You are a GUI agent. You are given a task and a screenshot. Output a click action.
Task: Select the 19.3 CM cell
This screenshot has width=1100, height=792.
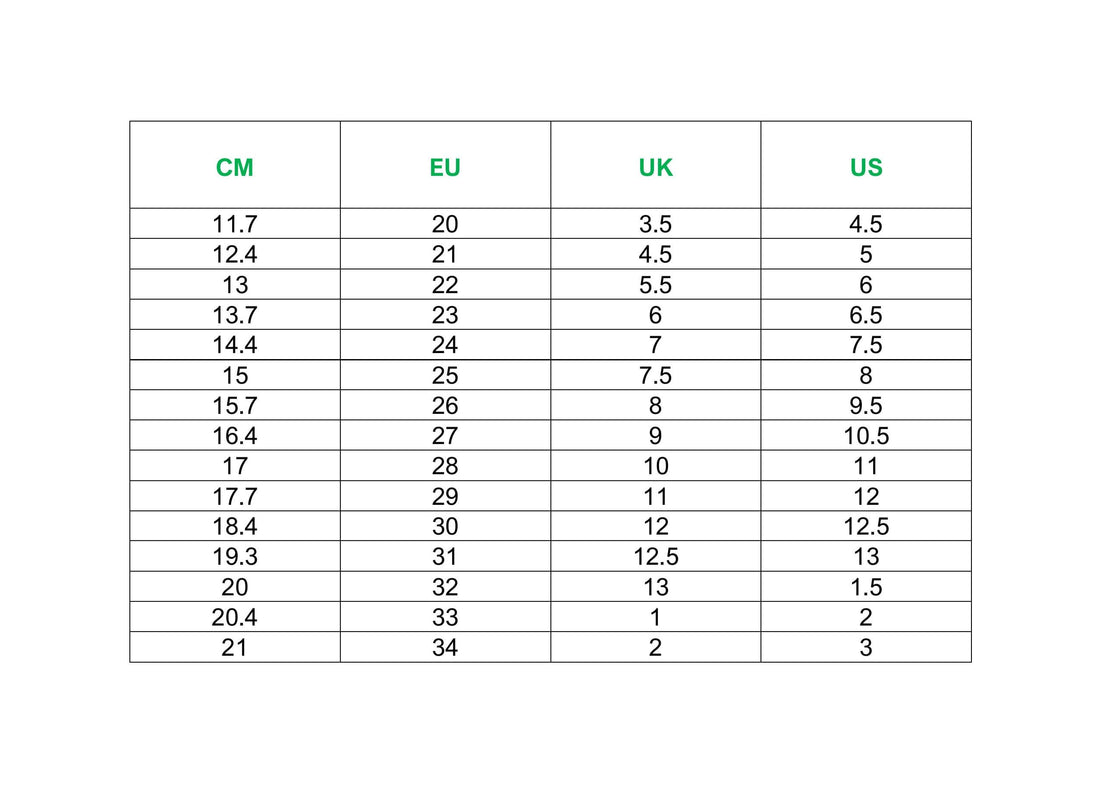coord(235,557)
